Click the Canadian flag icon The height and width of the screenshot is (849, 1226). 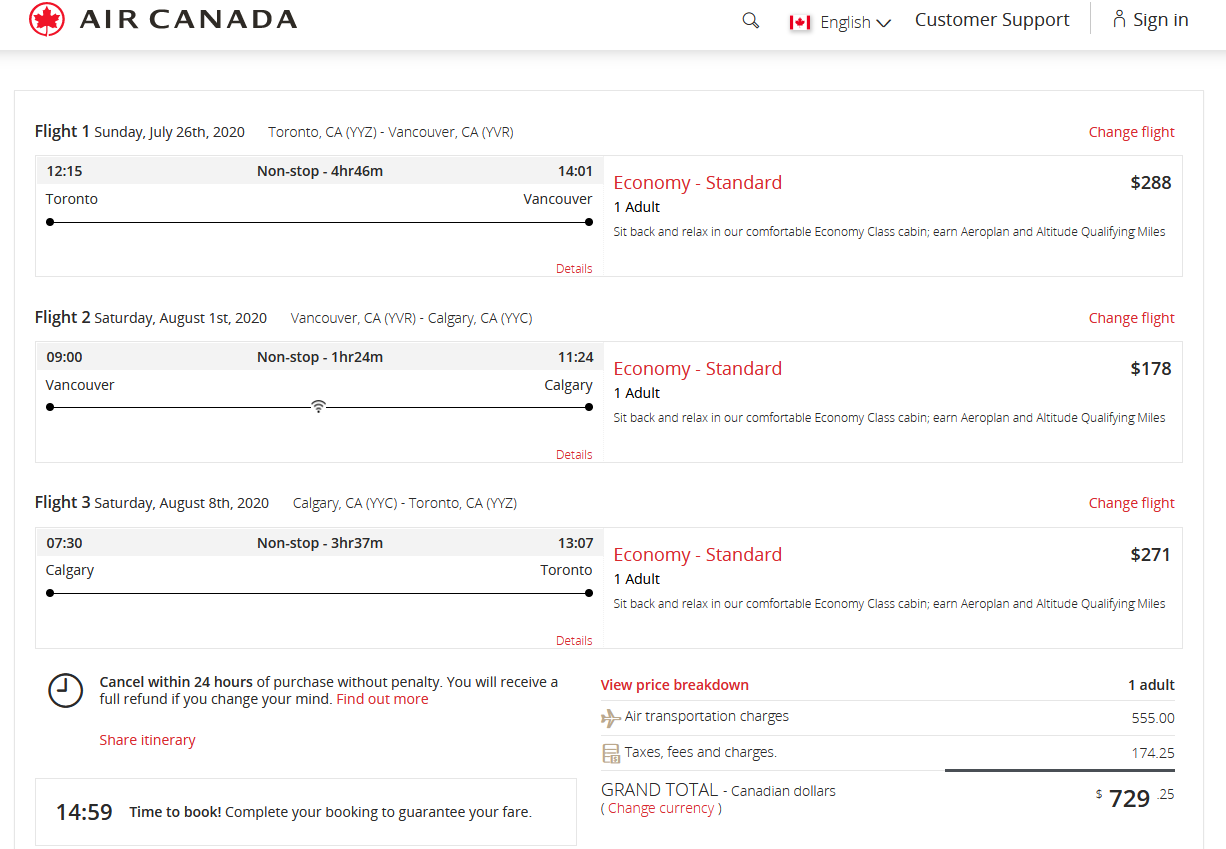coord(800,22)
